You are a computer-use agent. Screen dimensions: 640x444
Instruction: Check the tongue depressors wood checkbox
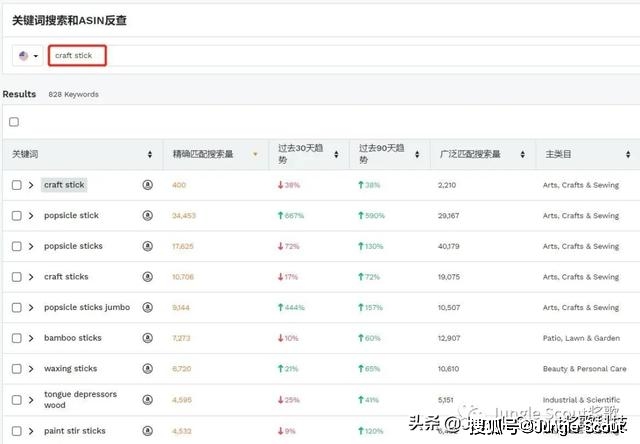pos(16,400)
